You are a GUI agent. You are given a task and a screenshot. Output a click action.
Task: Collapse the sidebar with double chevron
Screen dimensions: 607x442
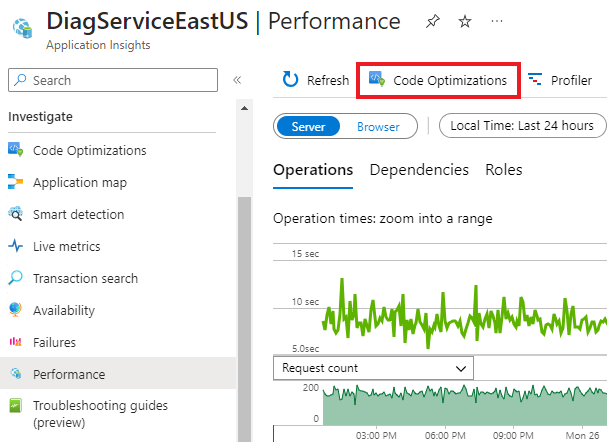pyautogui.click(x=237, y=80)
